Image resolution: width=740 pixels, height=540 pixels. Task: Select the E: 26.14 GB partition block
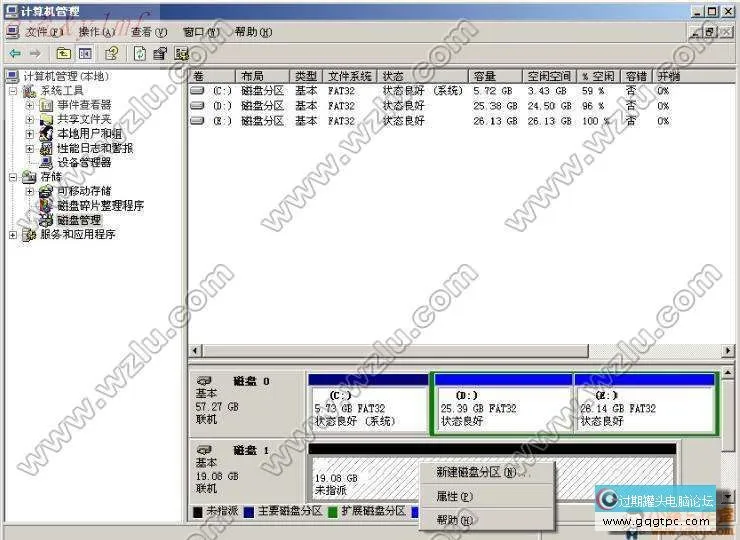[x=645, y=404]
